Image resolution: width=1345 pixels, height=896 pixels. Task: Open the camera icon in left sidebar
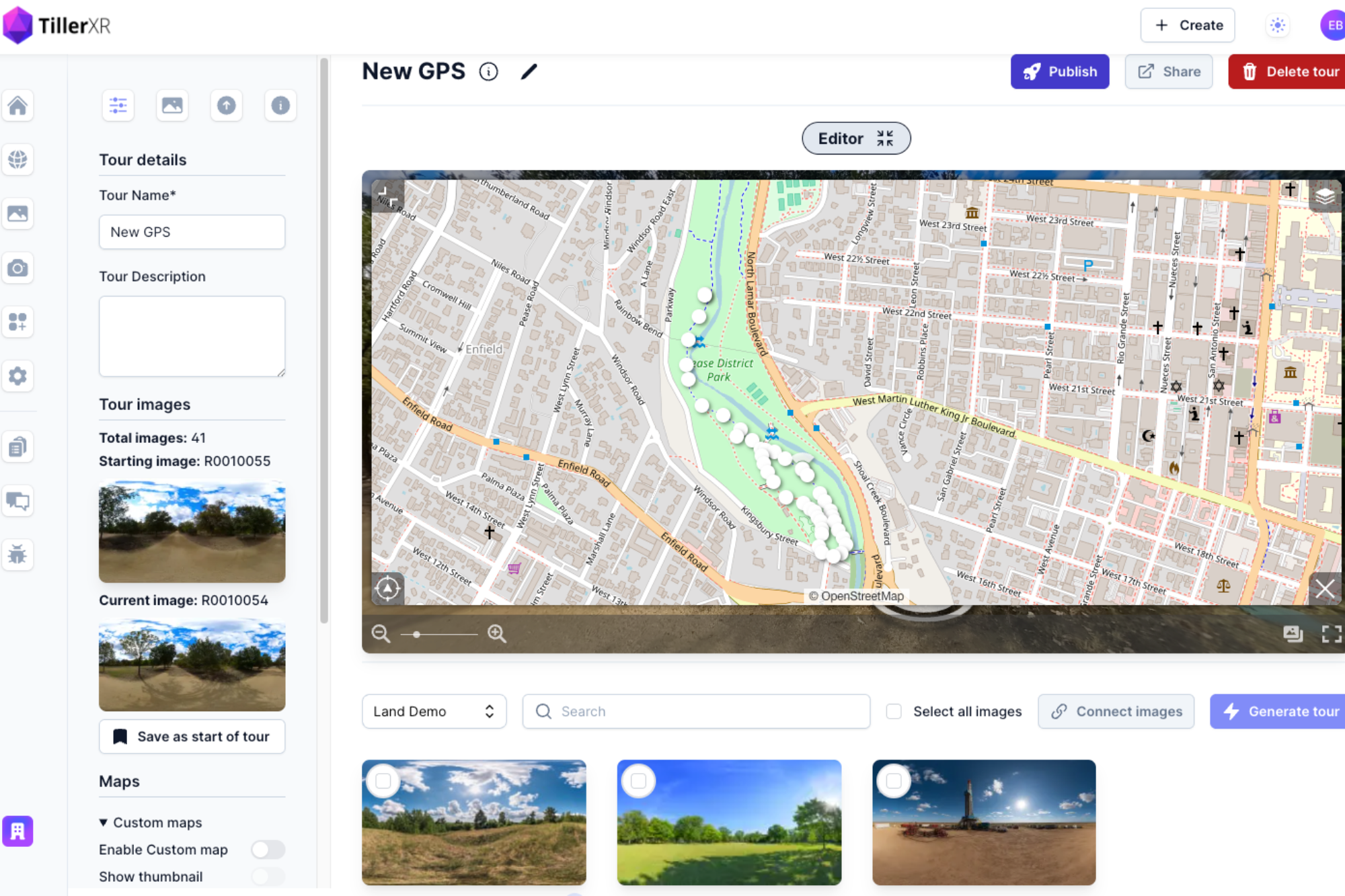17,268
